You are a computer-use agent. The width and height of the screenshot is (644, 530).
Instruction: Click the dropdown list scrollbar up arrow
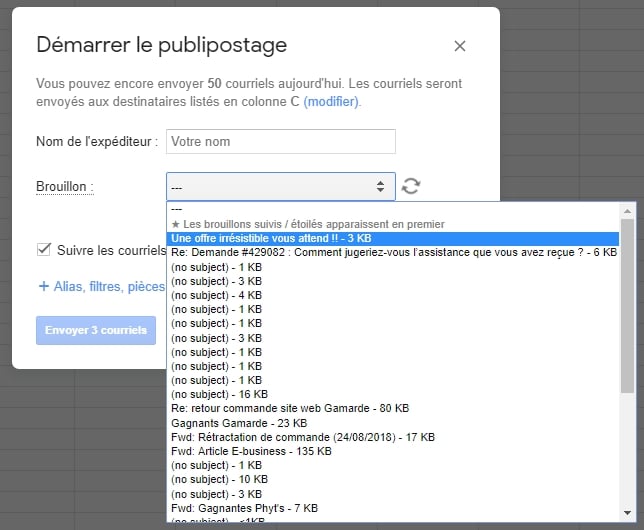627,211
